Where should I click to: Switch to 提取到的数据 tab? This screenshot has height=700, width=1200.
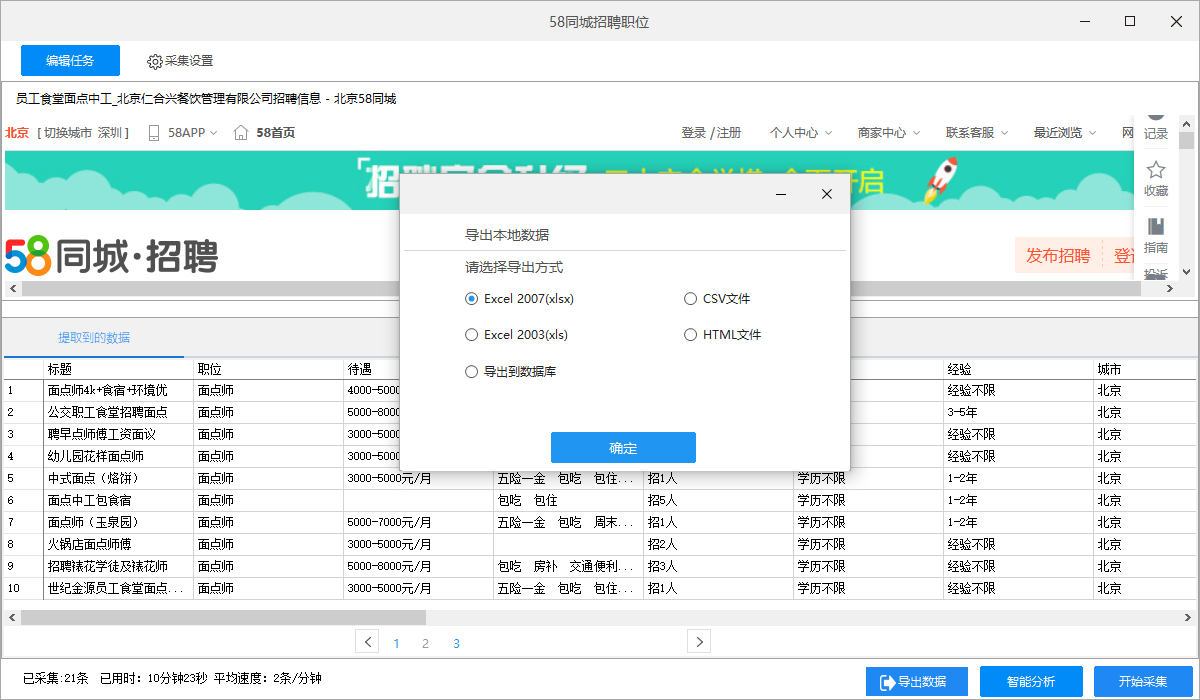tap(94, 337)
